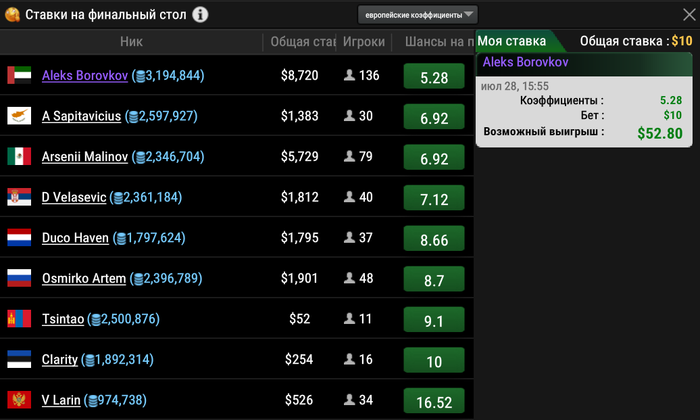Click the Cyprus flag next to A Sapitavicius
This screenshot has height=420, width=700.
pos(19,116)
